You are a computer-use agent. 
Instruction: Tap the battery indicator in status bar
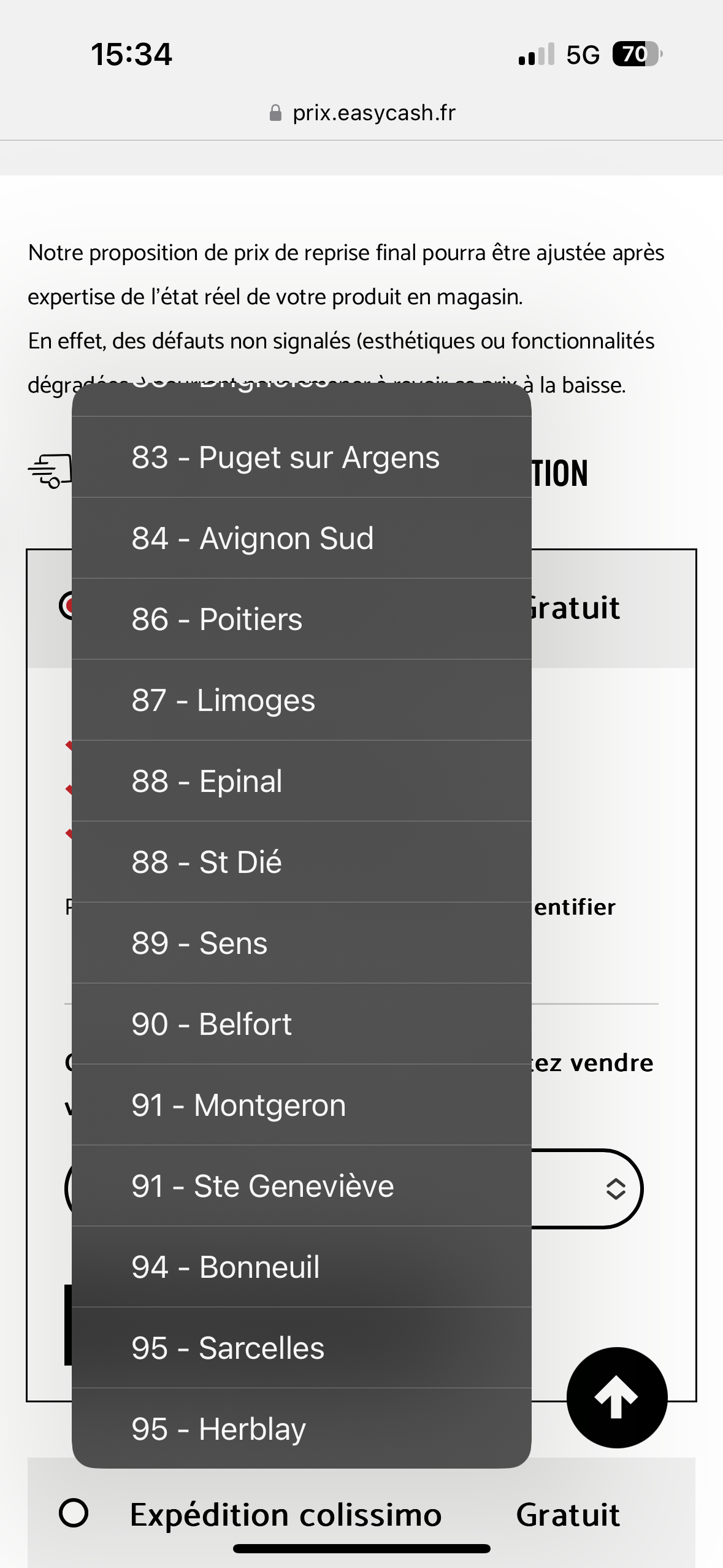(637, 54)
